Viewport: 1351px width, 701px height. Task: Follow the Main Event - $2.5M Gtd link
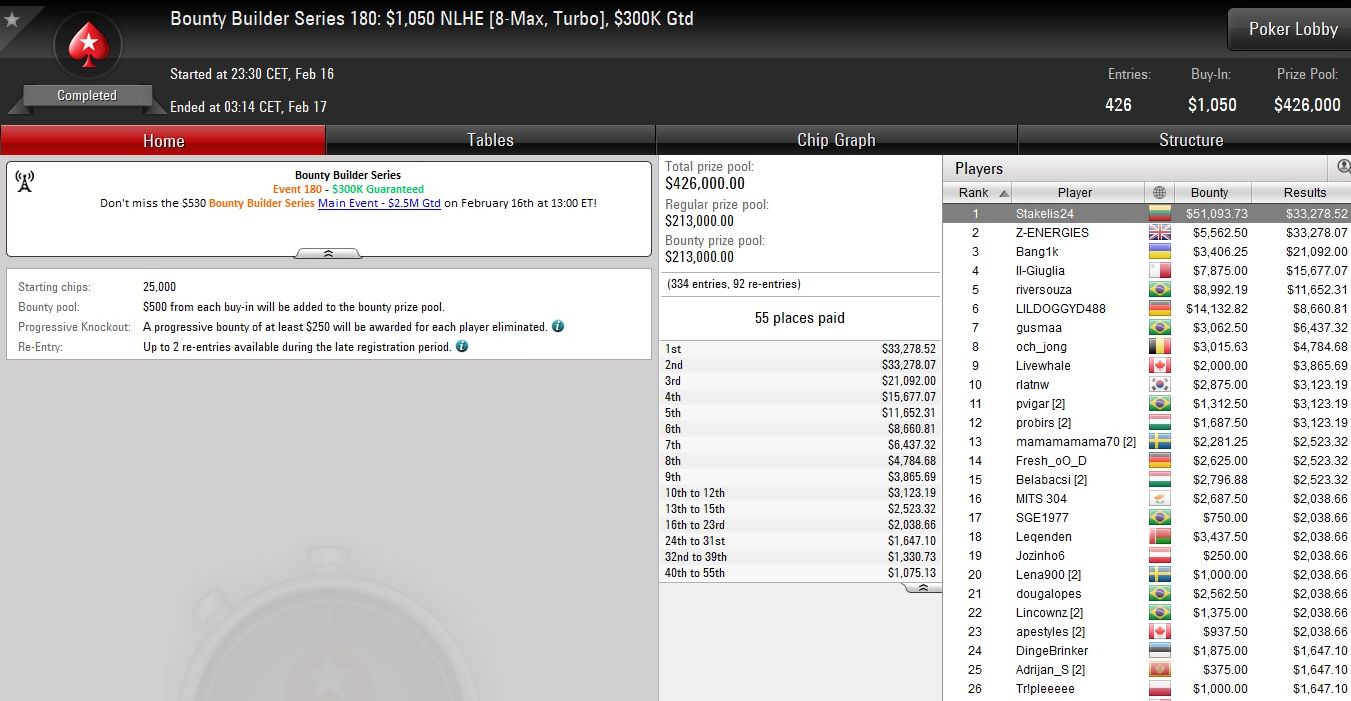coord(379,203)
